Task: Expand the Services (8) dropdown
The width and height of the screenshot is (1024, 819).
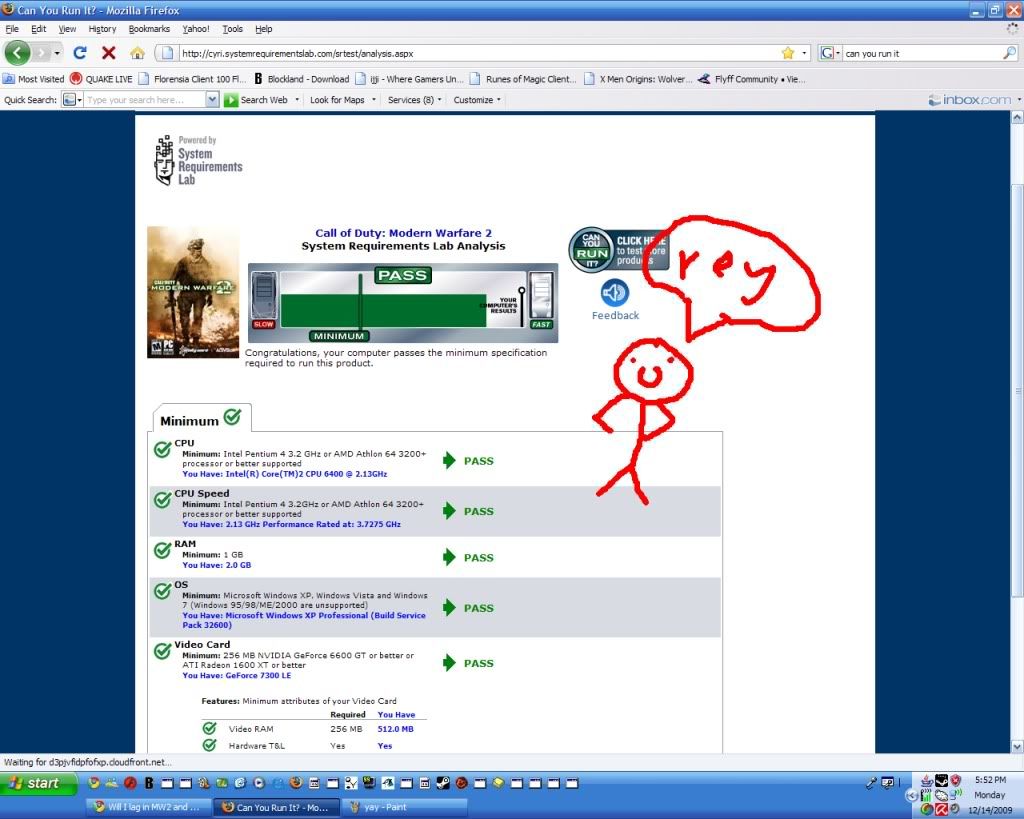Action: pyautogui.click(x=414, y=100)
